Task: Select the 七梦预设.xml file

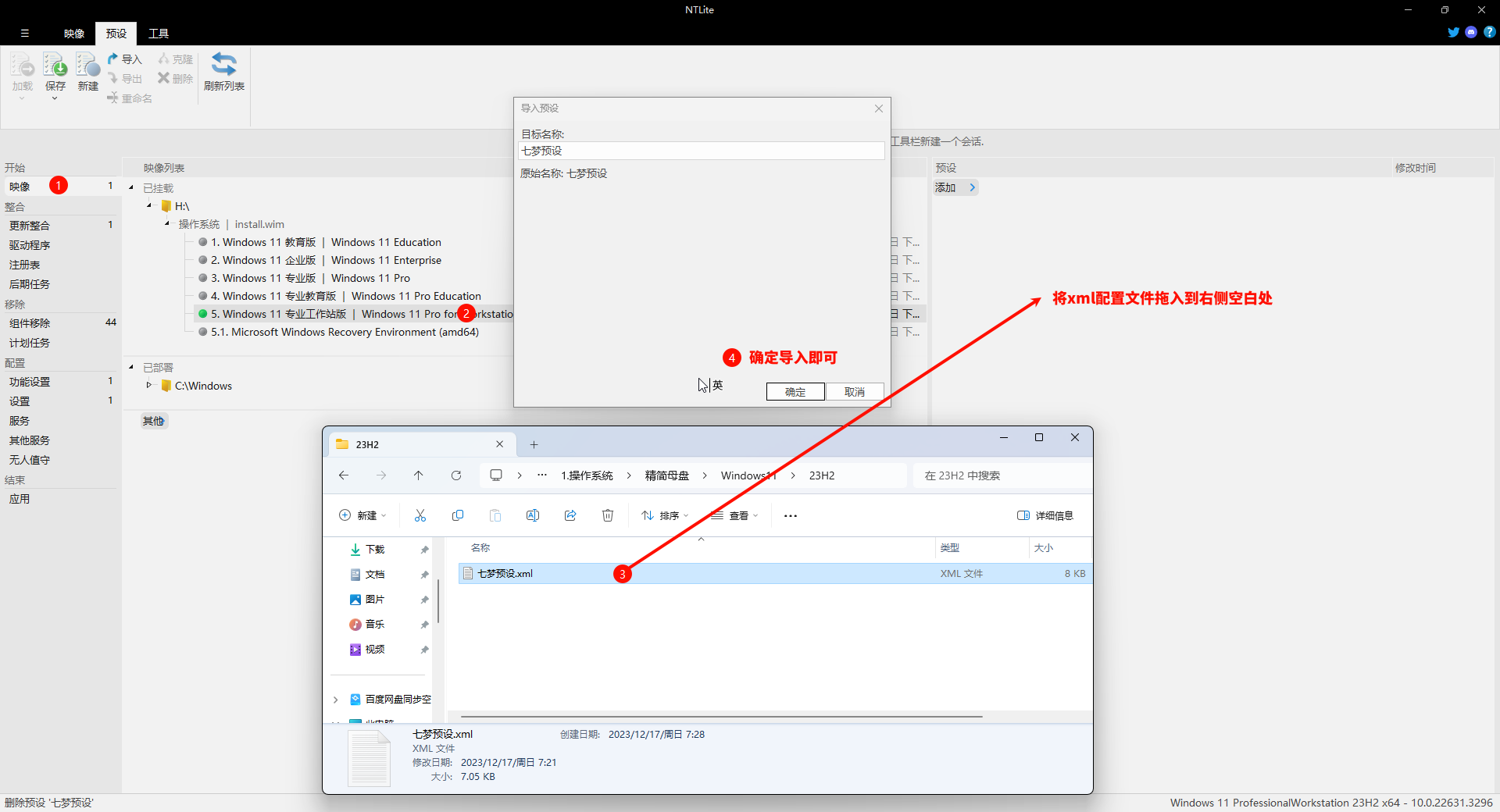Action: (x=775, y=573)
